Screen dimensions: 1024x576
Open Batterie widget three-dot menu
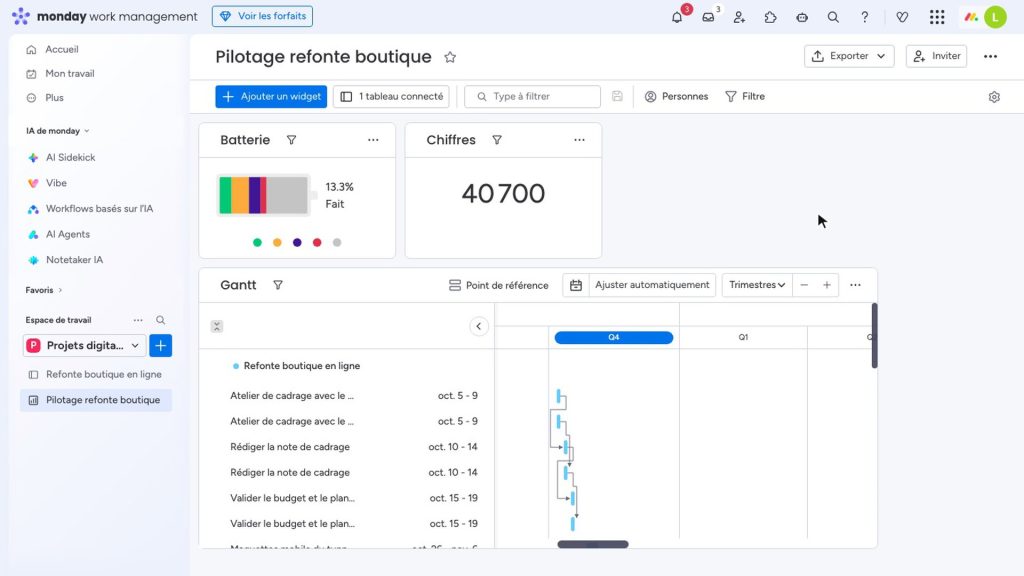click(x=373, y=140)
